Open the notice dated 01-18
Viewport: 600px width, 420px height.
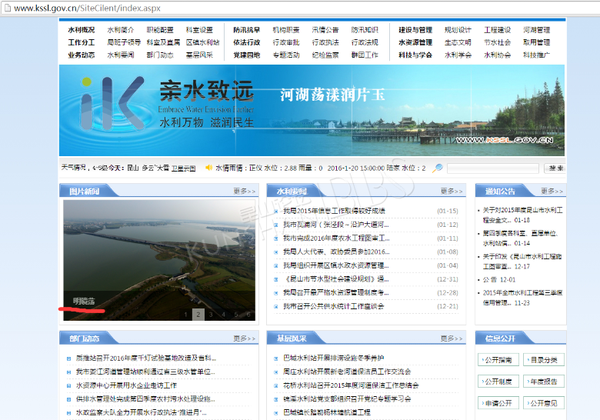[522, 215]
